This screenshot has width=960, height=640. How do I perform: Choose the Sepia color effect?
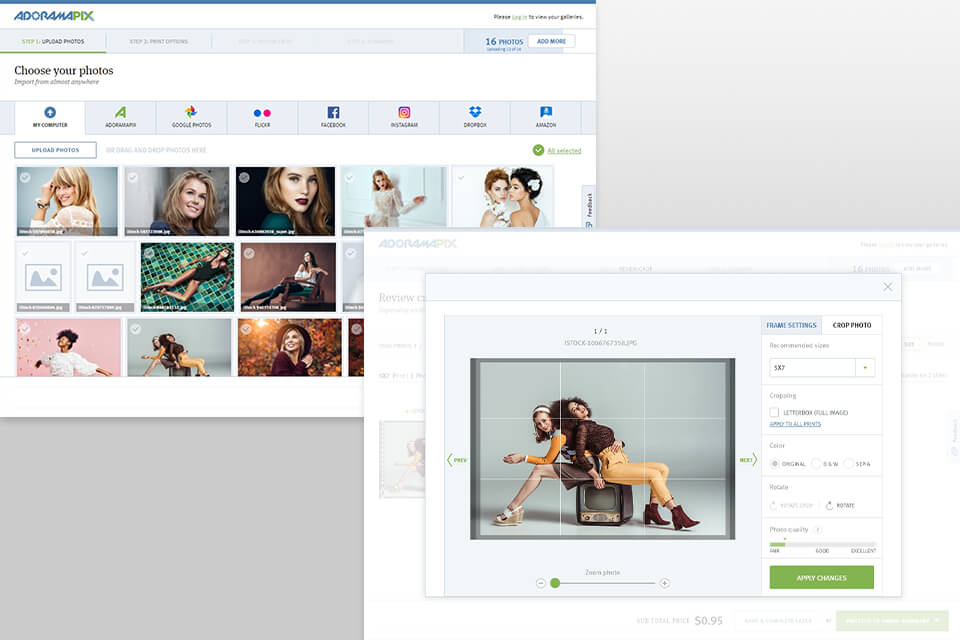(849, 463)
